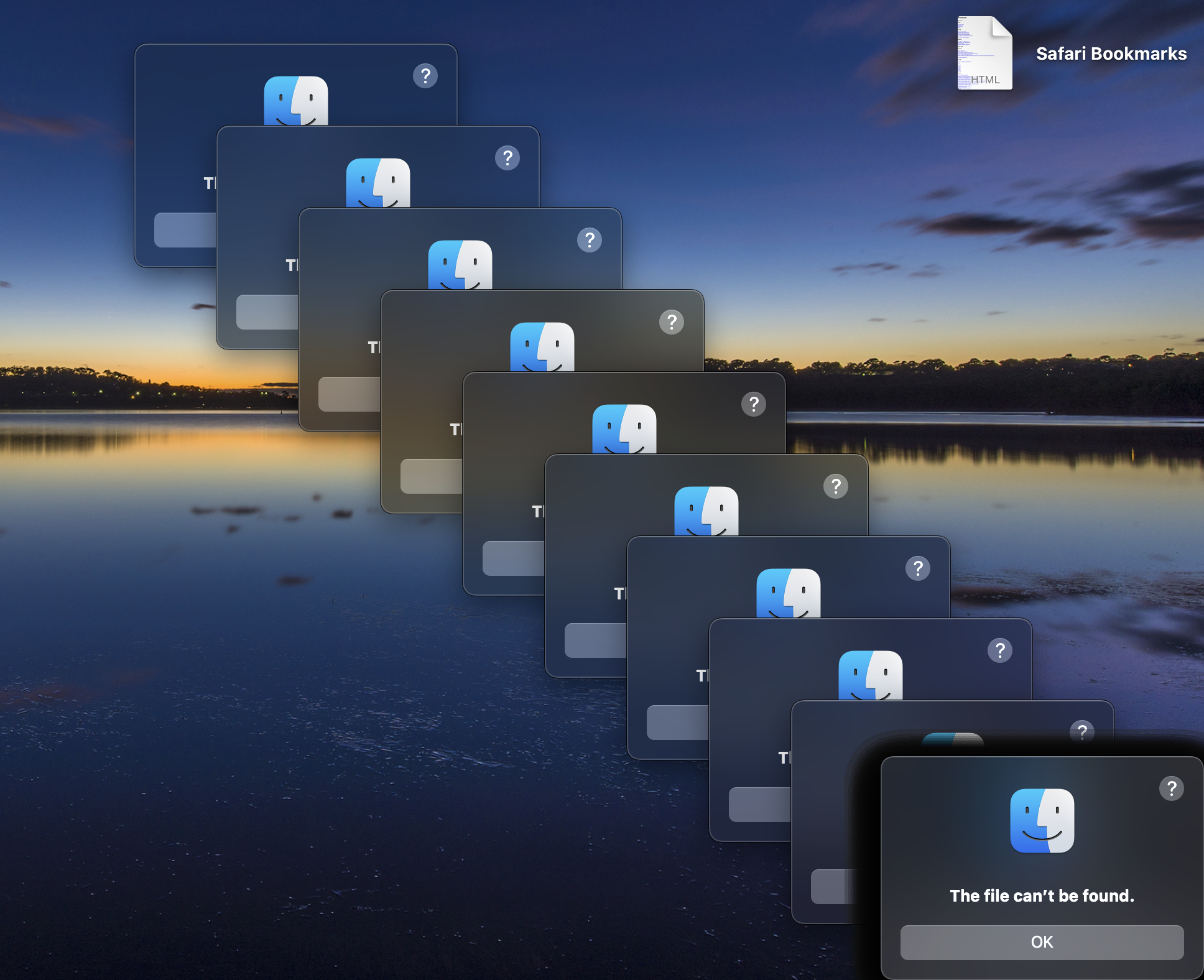The image size is (1204, 980).
Task: Click help button on third dialog from back
Action: pyautogui.click(x=590, y=240)
